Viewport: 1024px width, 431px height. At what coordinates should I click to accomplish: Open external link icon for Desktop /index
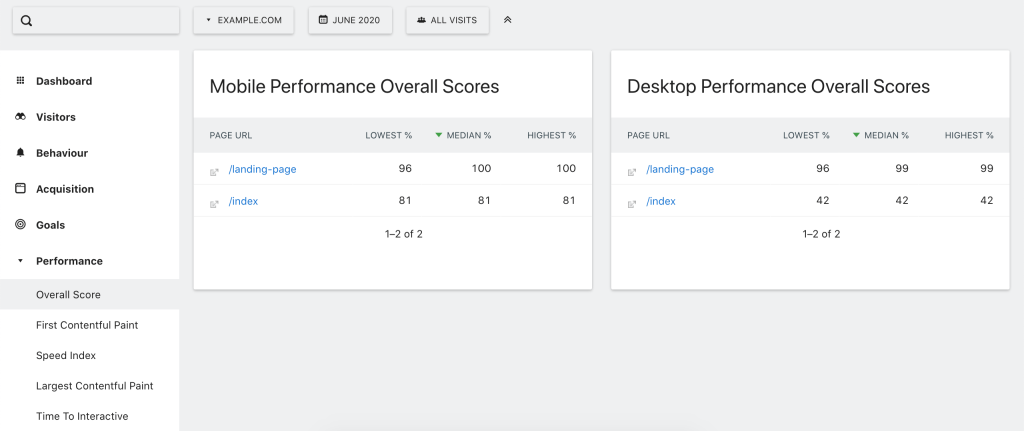click(x=632, y=204)
